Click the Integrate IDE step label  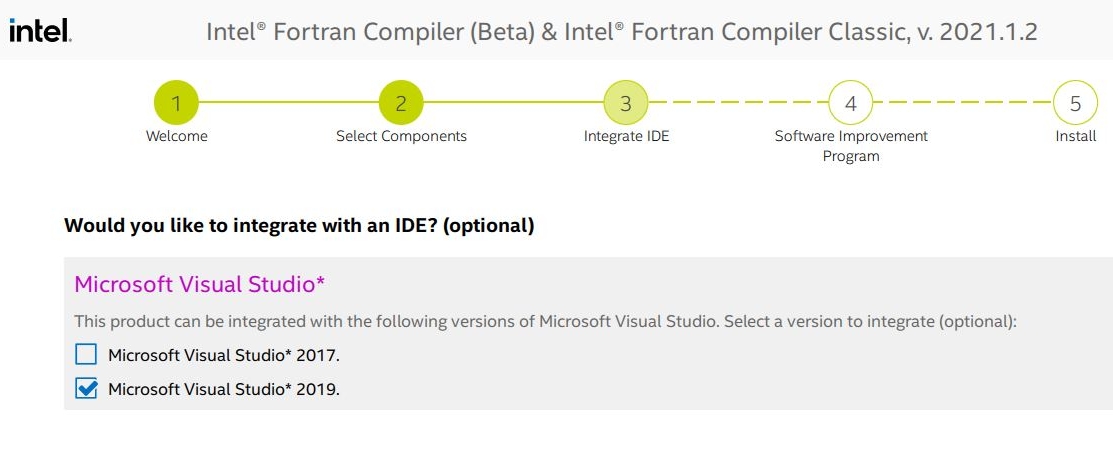626,136
